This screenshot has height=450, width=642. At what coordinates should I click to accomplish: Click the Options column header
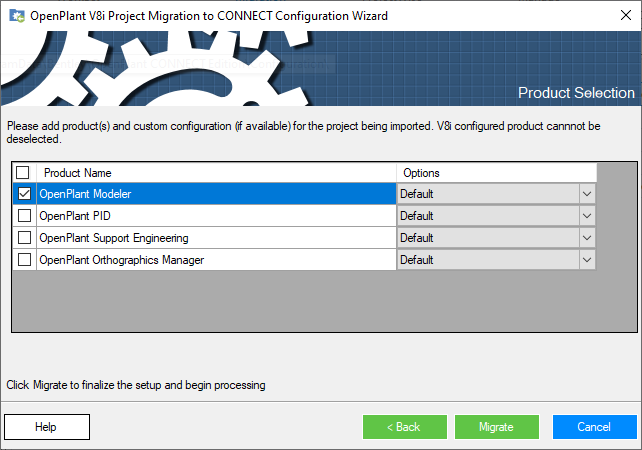(497, 173)
